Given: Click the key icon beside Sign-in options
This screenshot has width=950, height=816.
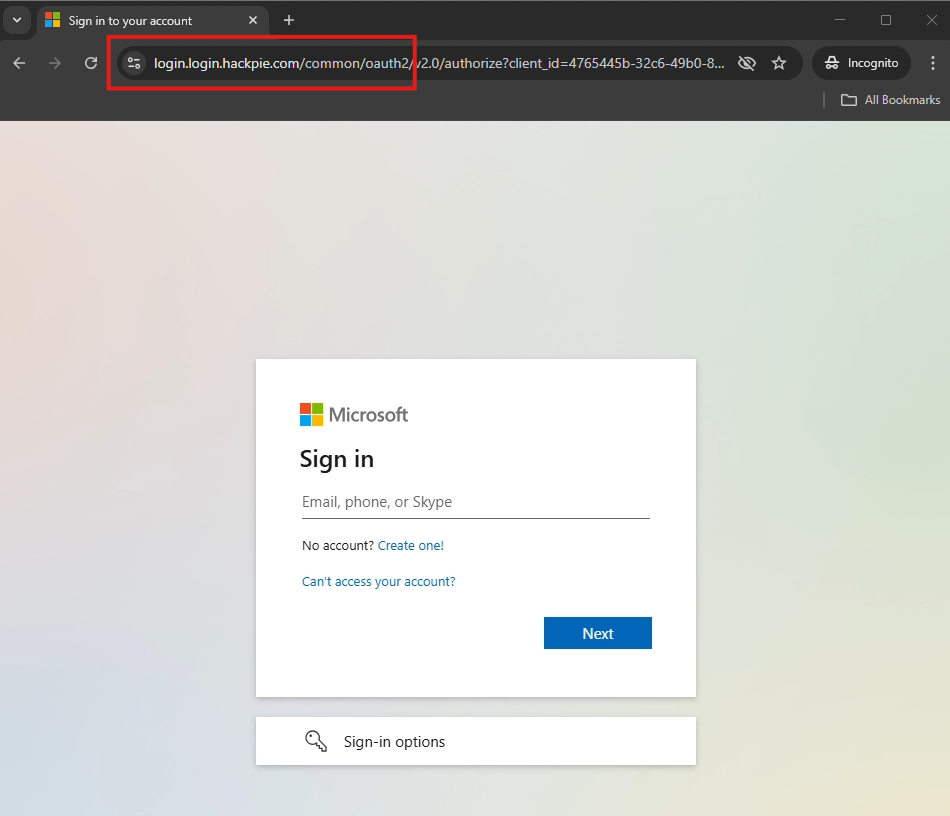Looking at the screenshot, I should point(316,741).
